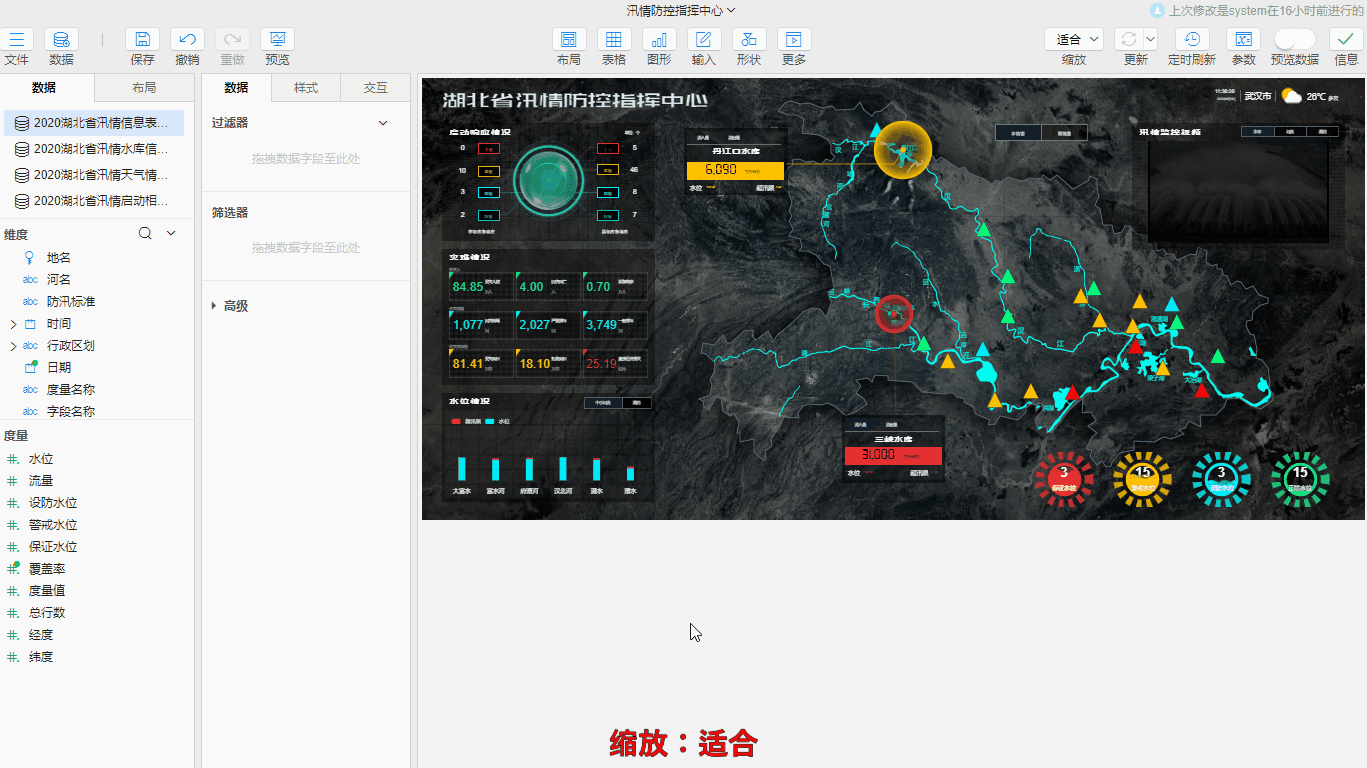
Task: Click the Undo (撤销) icon
Action: [187, 40]
